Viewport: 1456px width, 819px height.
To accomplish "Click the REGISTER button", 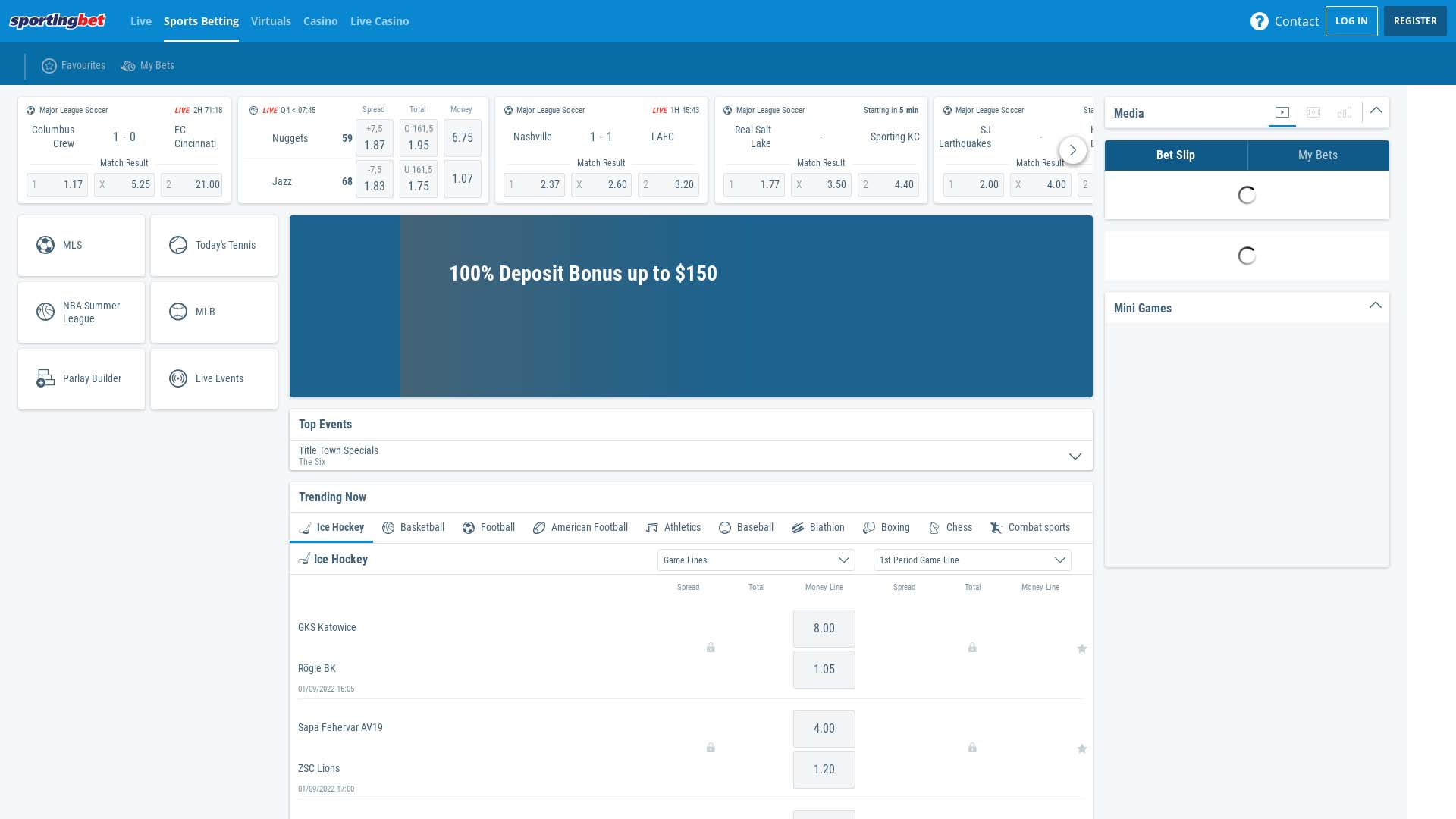I will (1415, 20).
